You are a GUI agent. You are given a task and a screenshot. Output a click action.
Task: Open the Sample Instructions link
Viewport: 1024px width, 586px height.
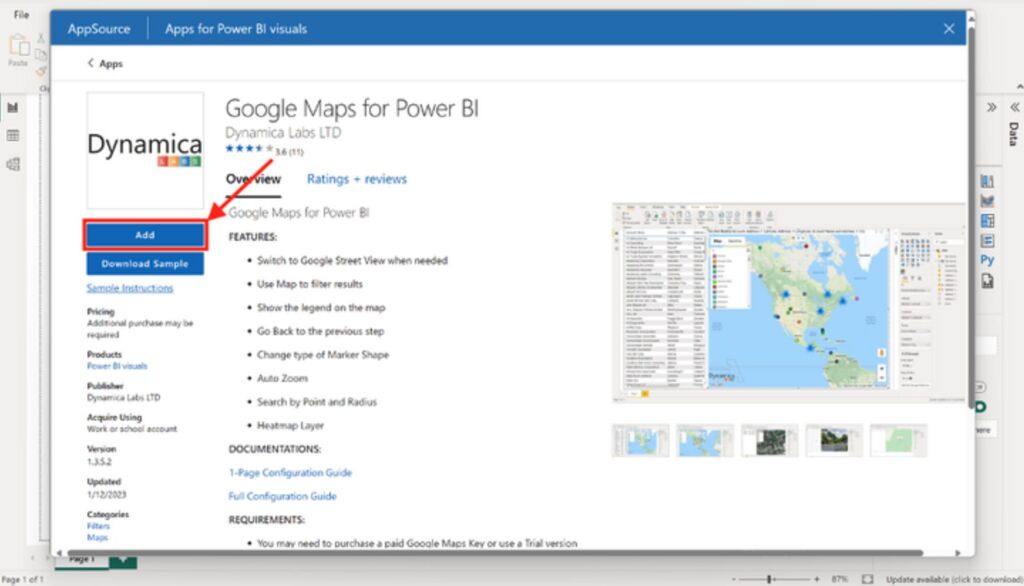click(x=130, y=288)
